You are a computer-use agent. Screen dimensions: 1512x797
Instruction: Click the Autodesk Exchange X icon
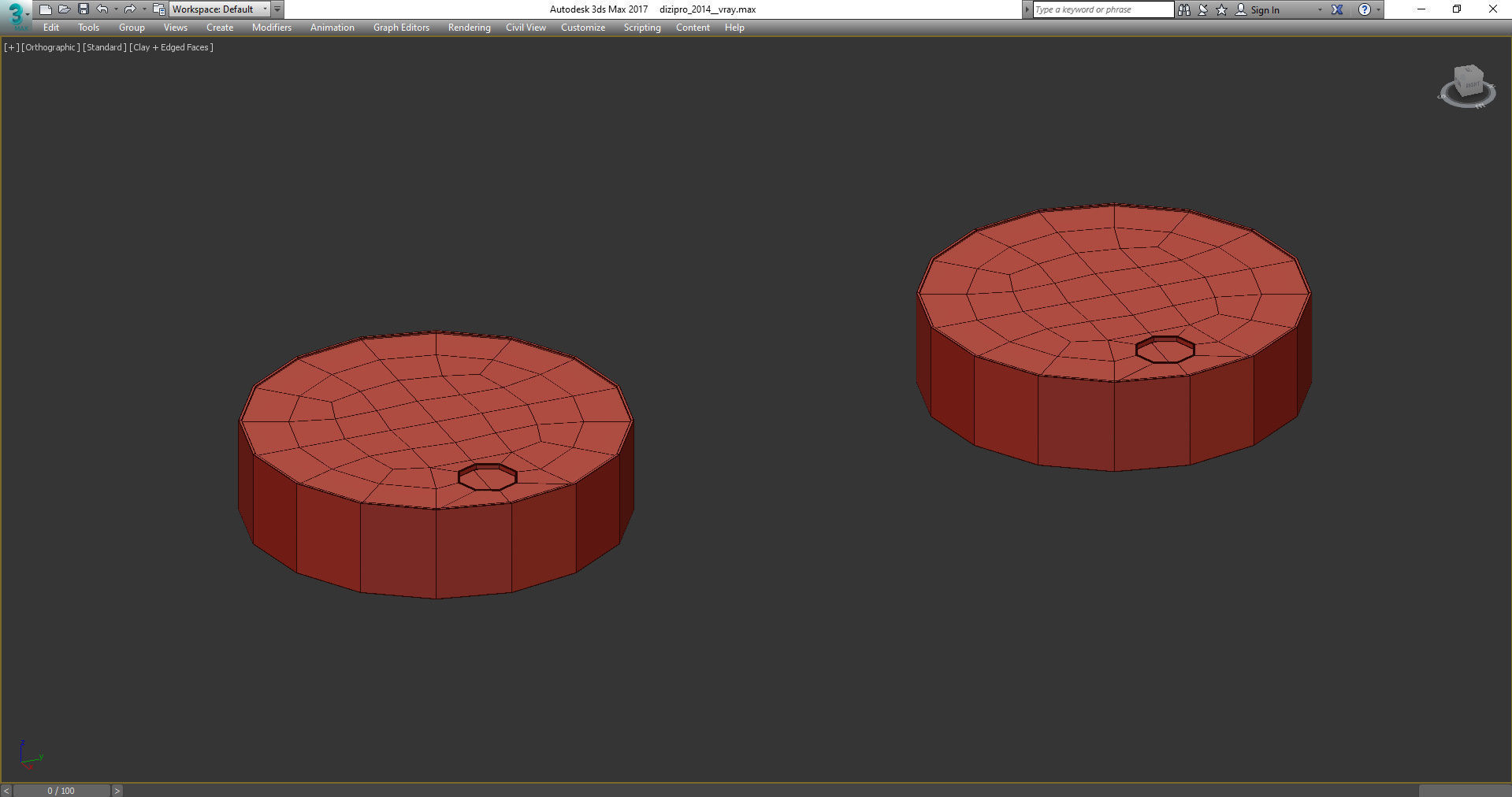[x=1337, y=9]
